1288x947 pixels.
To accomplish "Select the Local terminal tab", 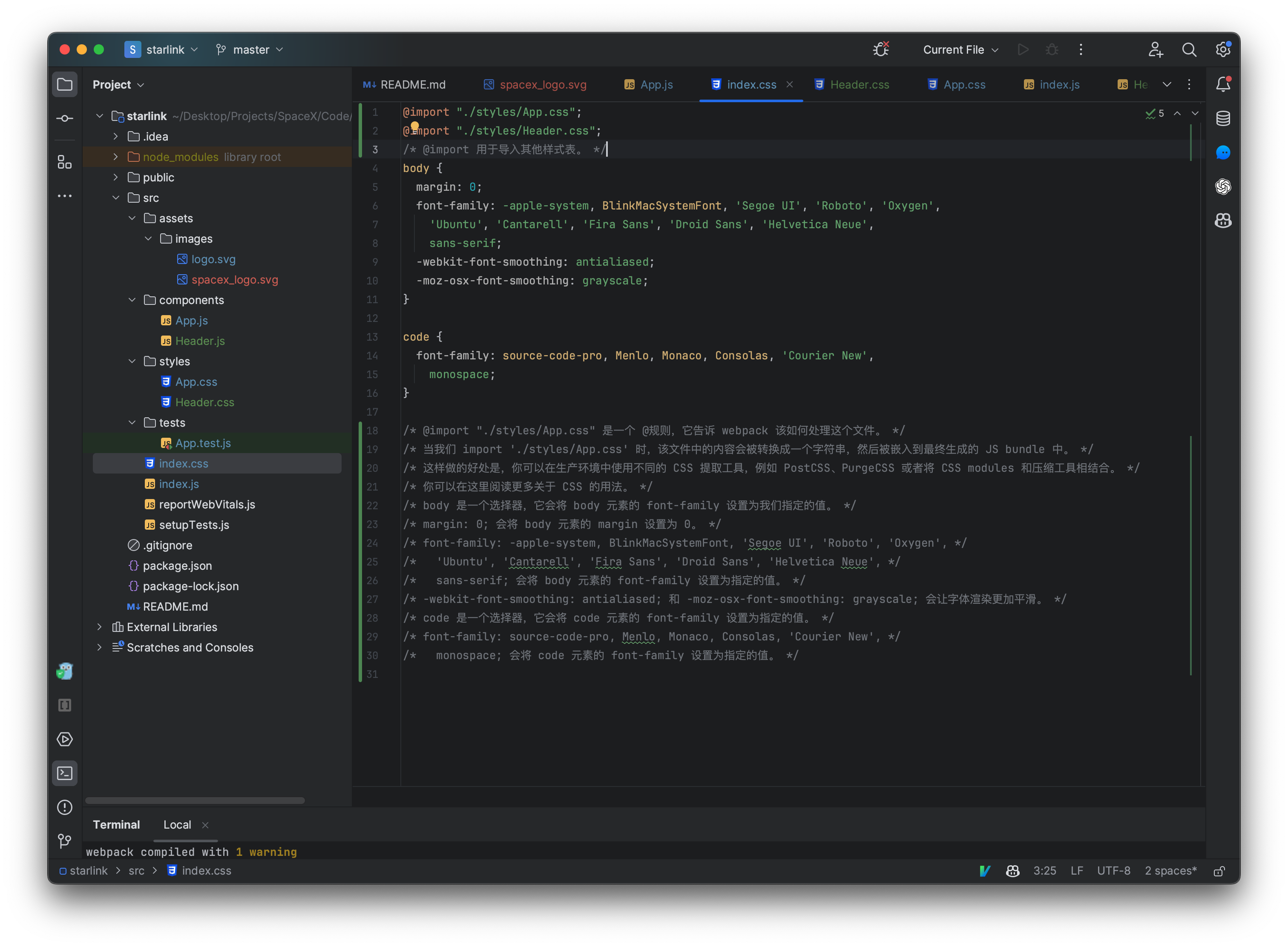I will [177, 824].
